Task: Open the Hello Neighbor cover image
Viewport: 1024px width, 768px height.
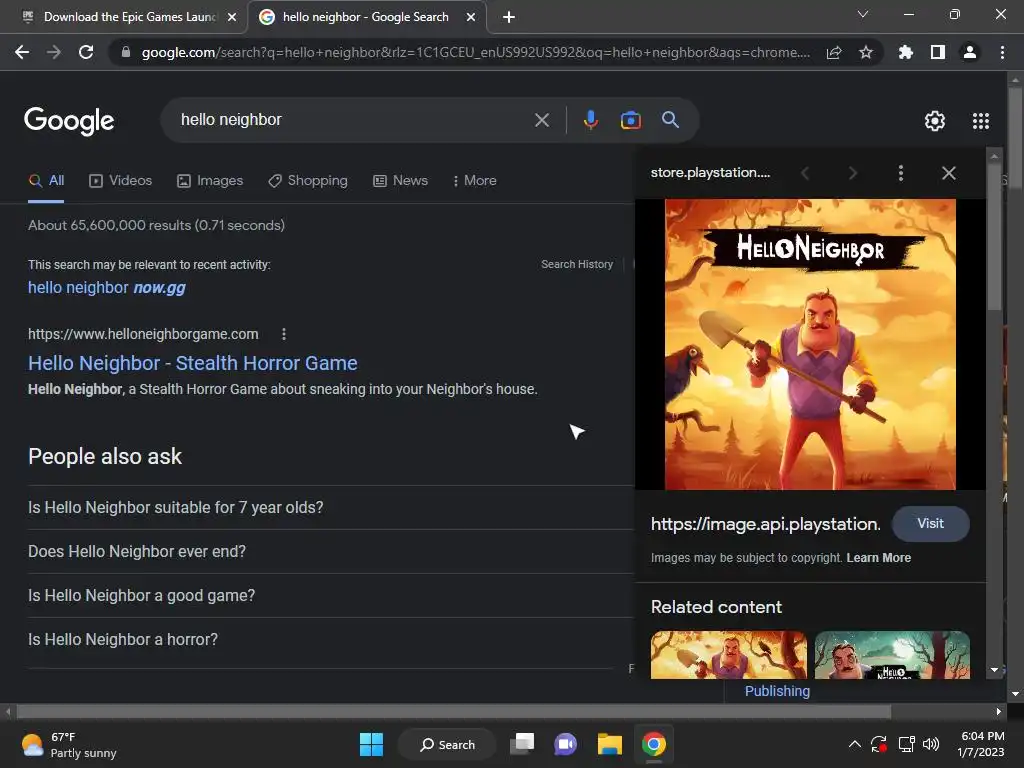Action: tap(810, 344)
